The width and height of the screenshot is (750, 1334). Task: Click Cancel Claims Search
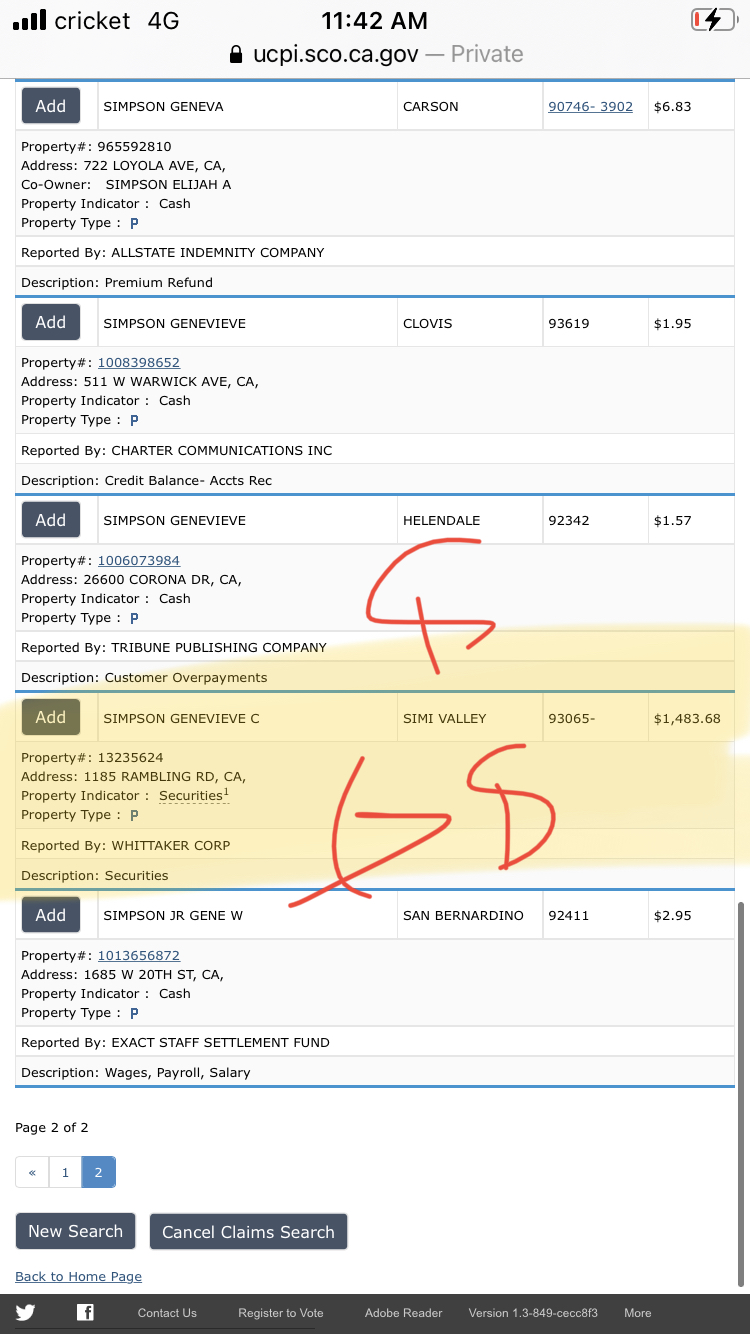click(248, 1231)
